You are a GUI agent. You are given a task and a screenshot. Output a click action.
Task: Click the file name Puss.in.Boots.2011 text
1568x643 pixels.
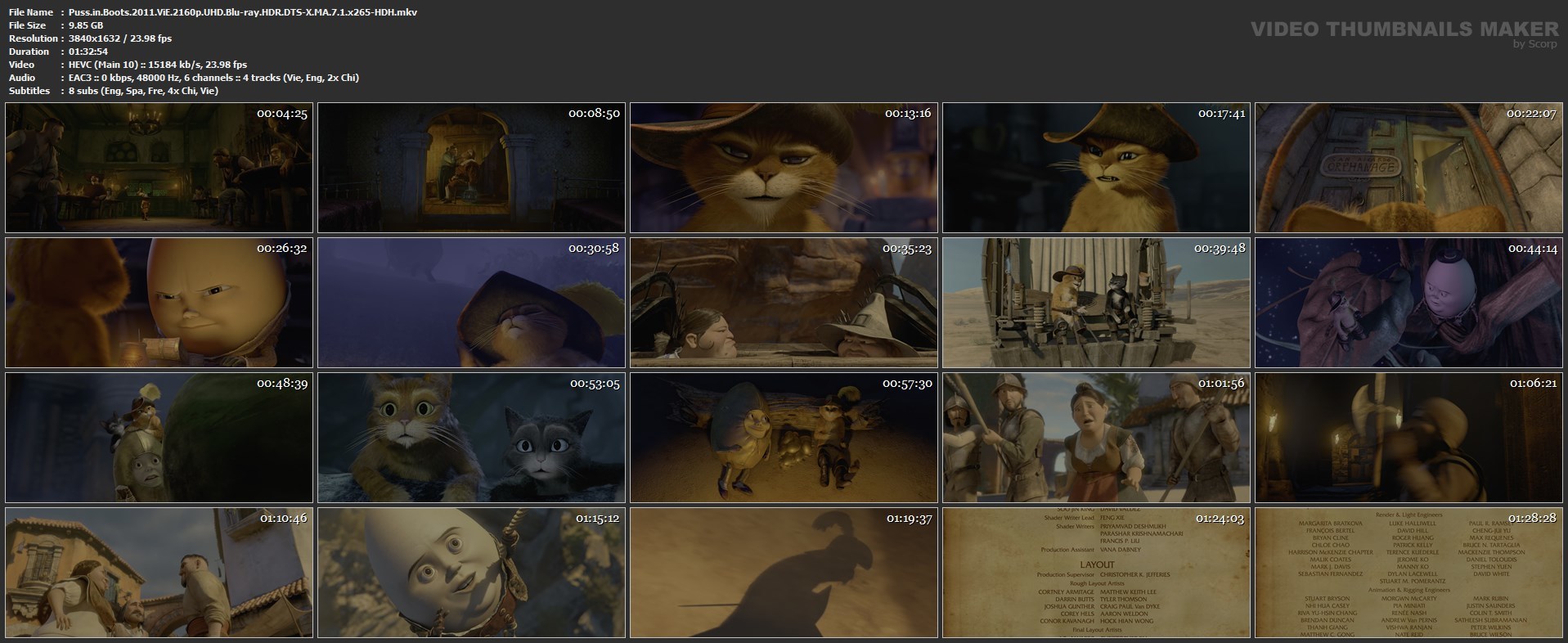pos(243,12)
